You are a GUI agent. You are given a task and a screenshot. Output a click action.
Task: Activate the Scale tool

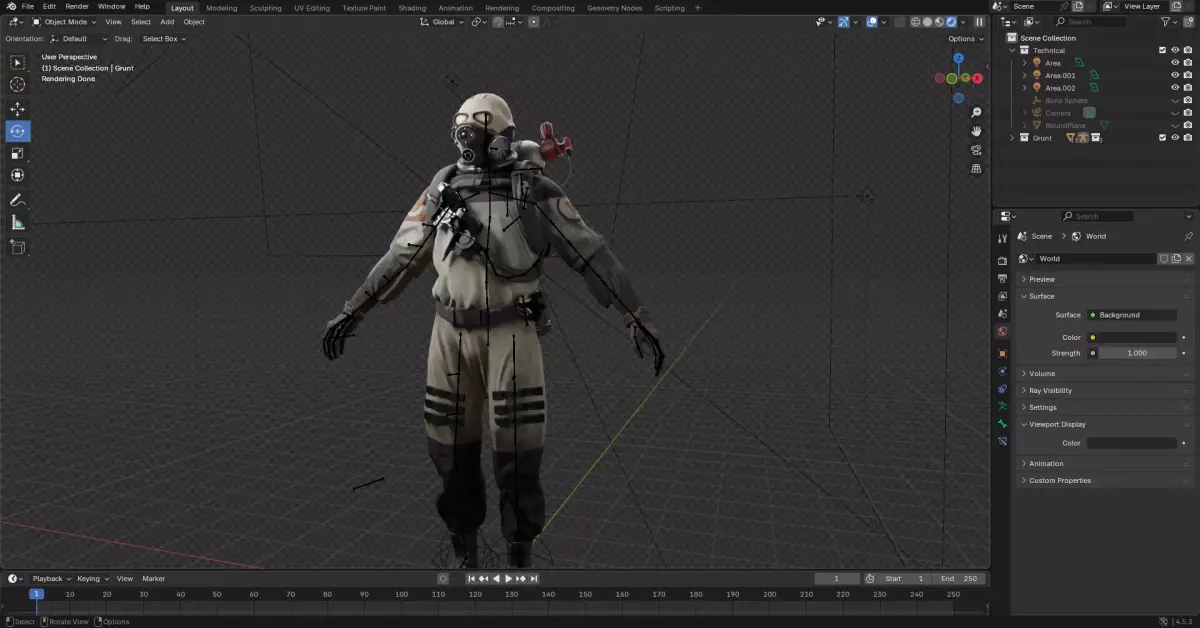[x=18, y=153]
